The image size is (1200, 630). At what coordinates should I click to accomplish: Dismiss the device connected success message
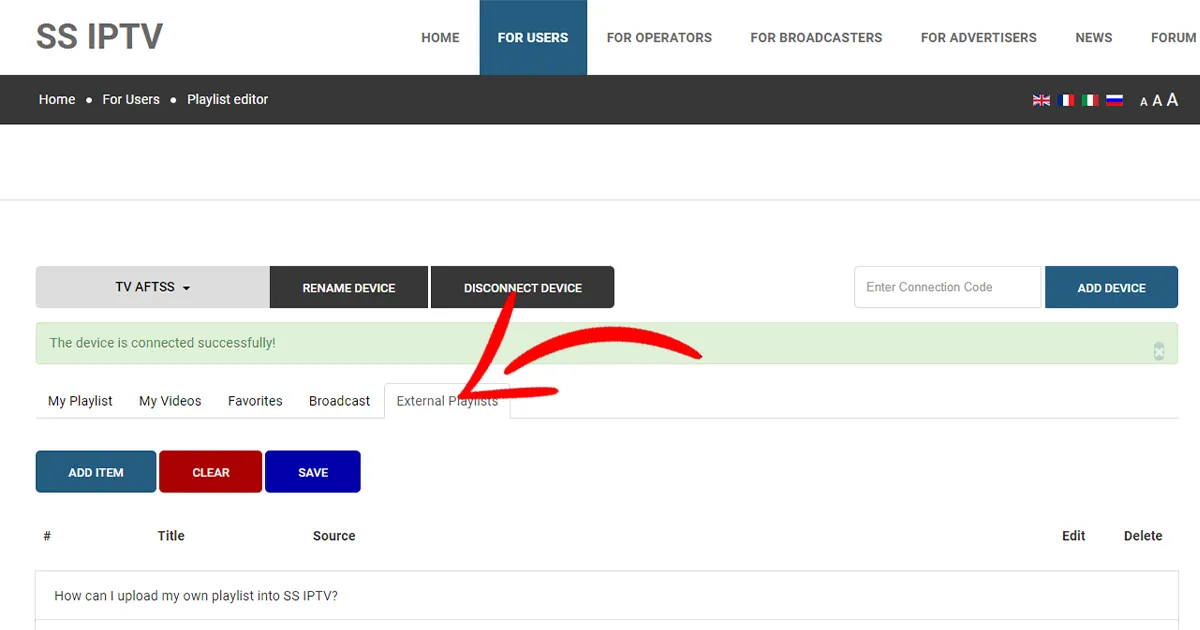(1159, 351)
